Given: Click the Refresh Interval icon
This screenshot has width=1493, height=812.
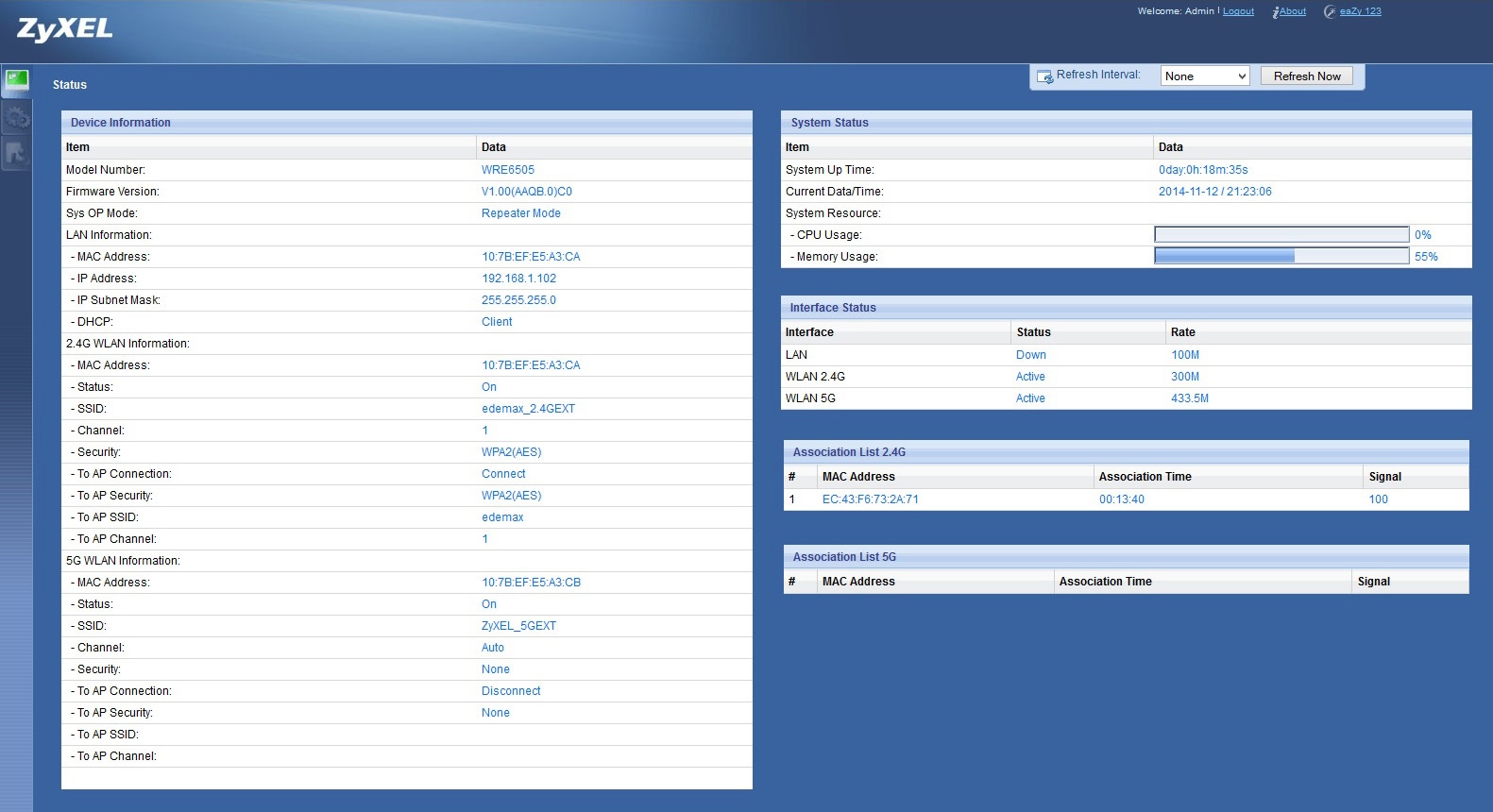Looking at the screenshot, I should (1044, 76).
